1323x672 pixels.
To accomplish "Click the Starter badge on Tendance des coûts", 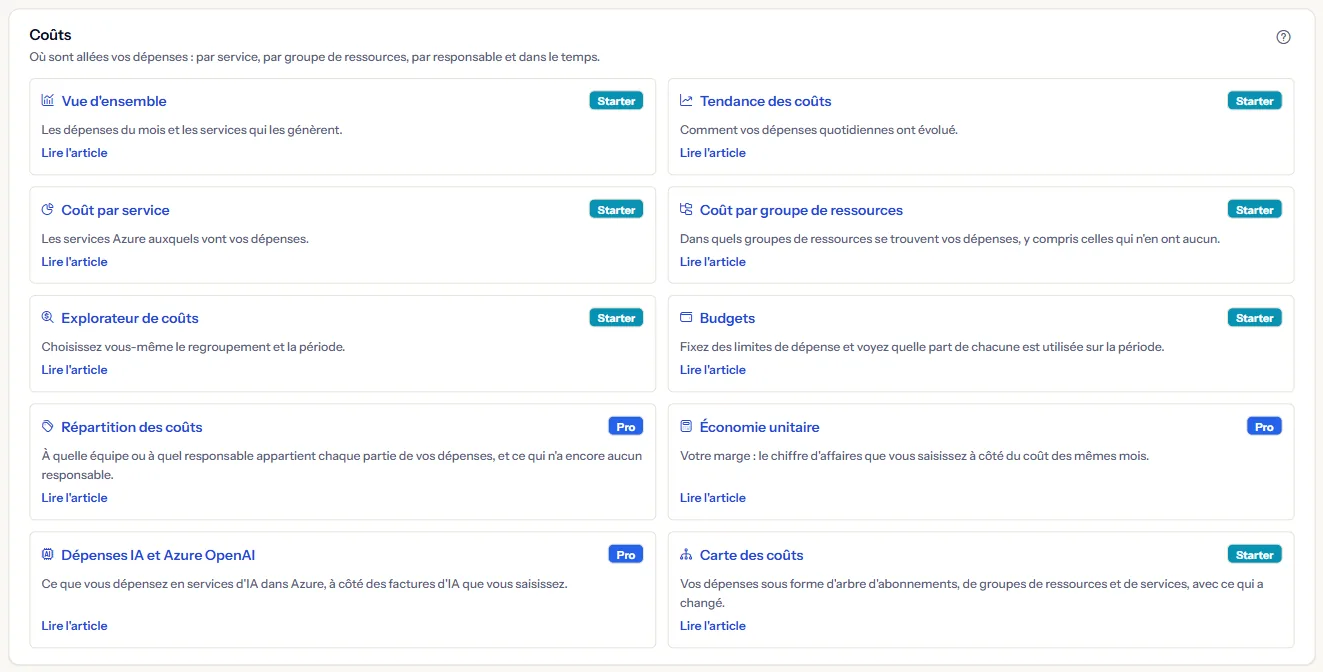I will point(1254,101).
